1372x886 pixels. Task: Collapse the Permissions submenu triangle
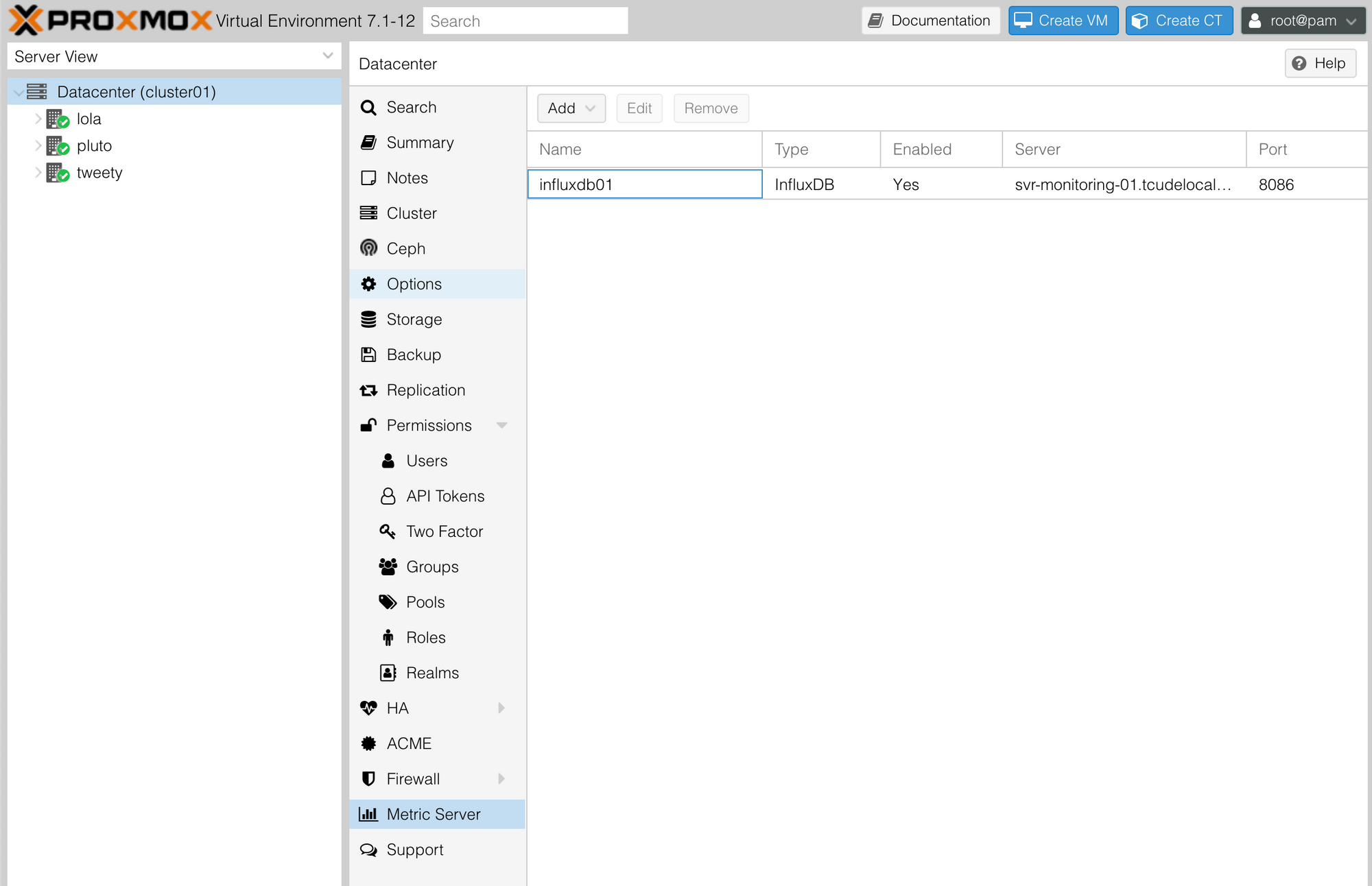501,425
